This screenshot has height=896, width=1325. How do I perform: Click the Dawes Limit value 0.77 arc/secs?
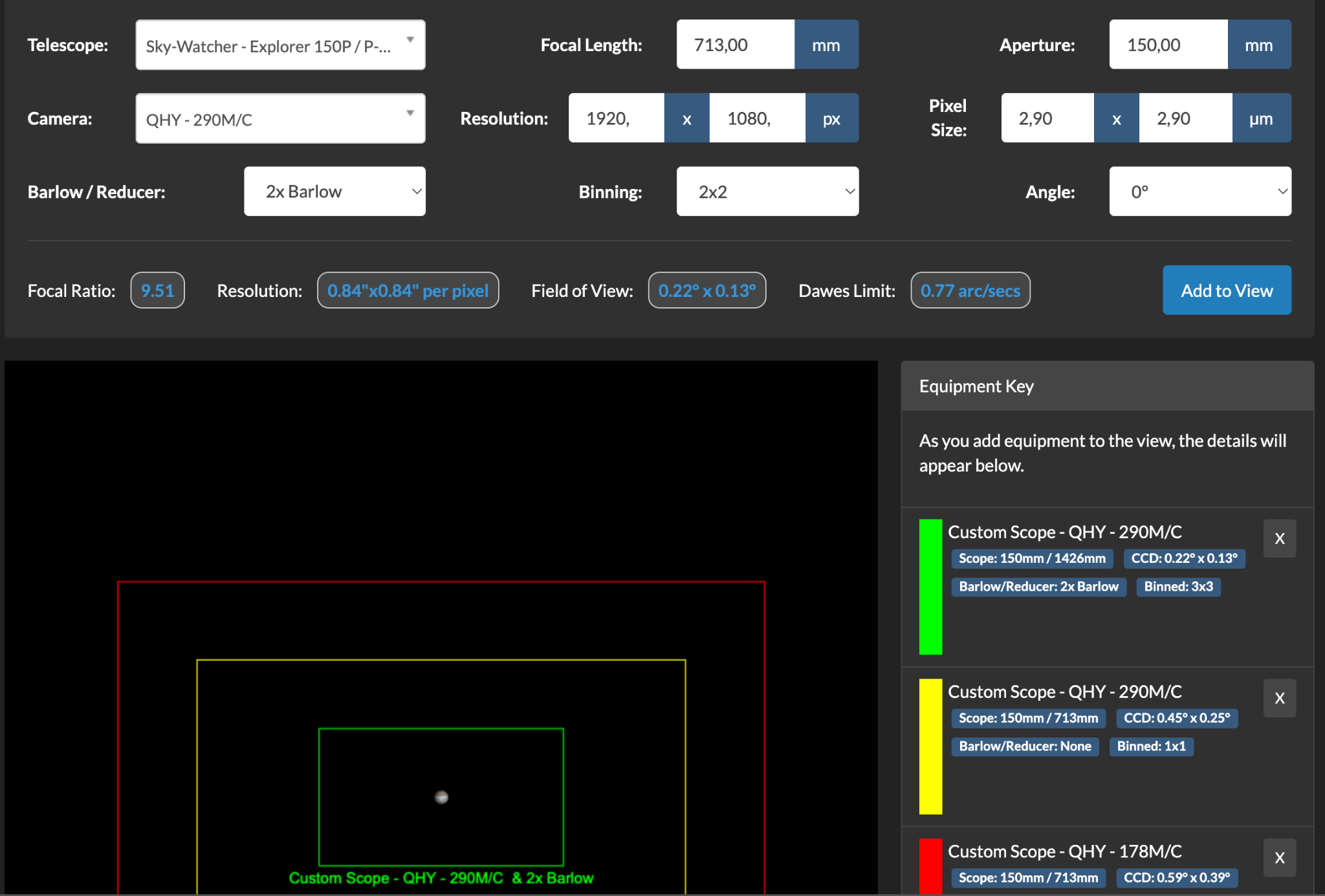(x=970, y=290)
